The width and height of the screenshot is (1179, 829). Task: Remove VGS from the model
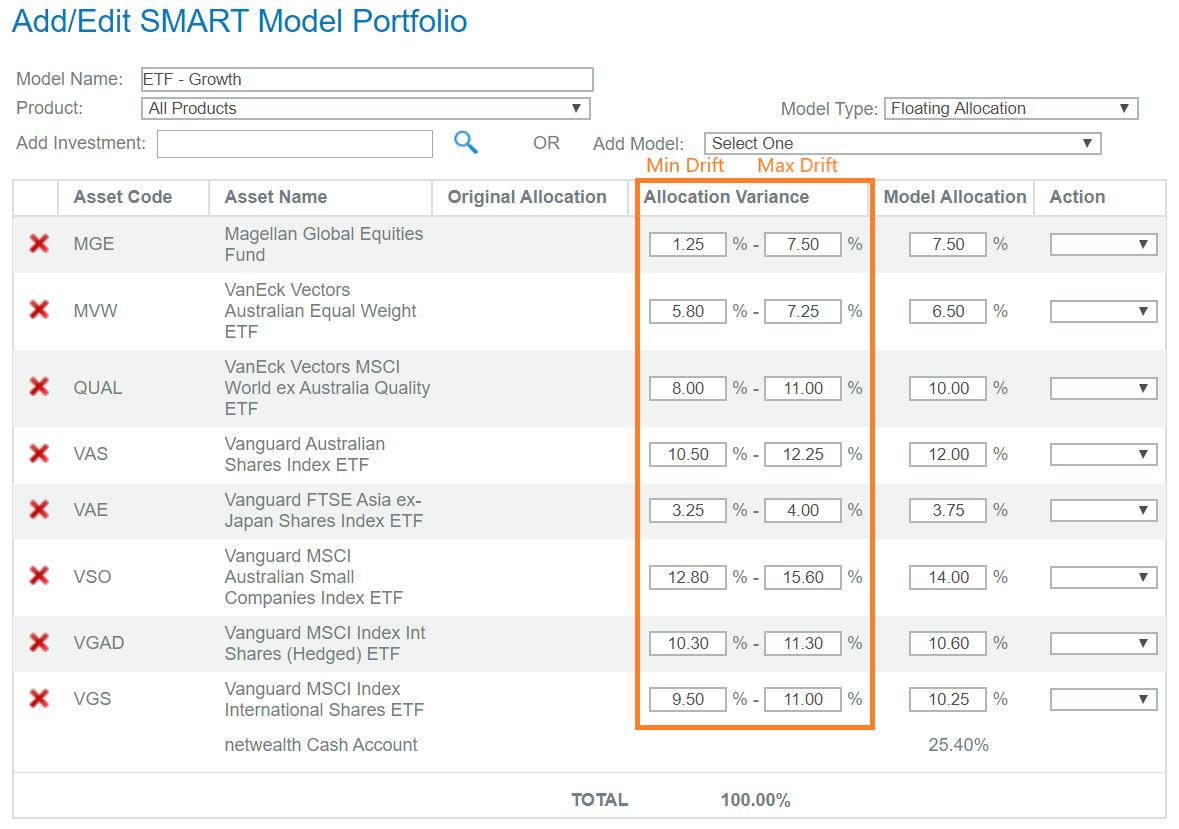39,698
